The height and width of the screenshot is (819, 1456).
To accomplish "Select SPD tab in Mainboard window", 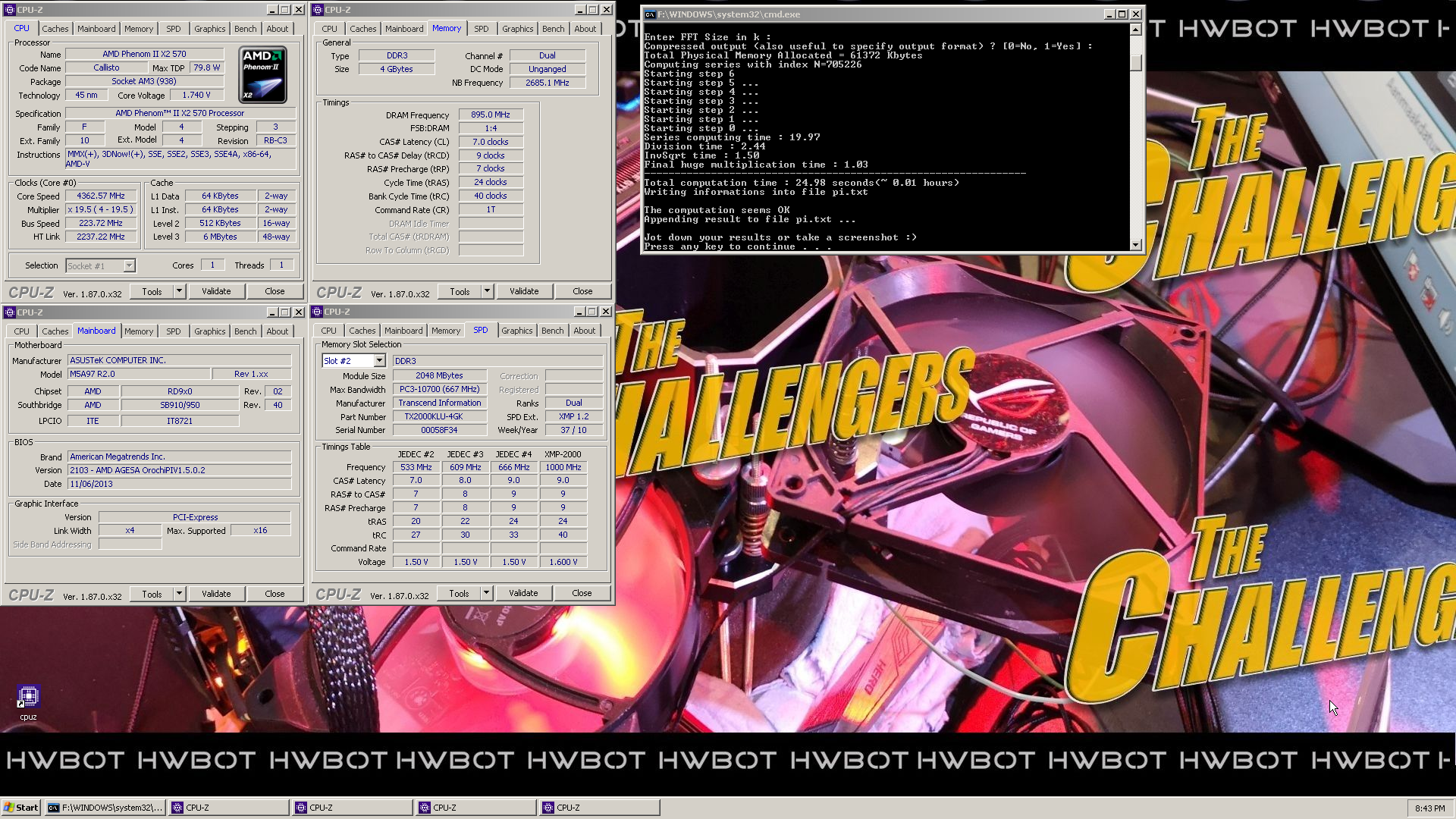I will pyautogui.click(x=173, y=331).
